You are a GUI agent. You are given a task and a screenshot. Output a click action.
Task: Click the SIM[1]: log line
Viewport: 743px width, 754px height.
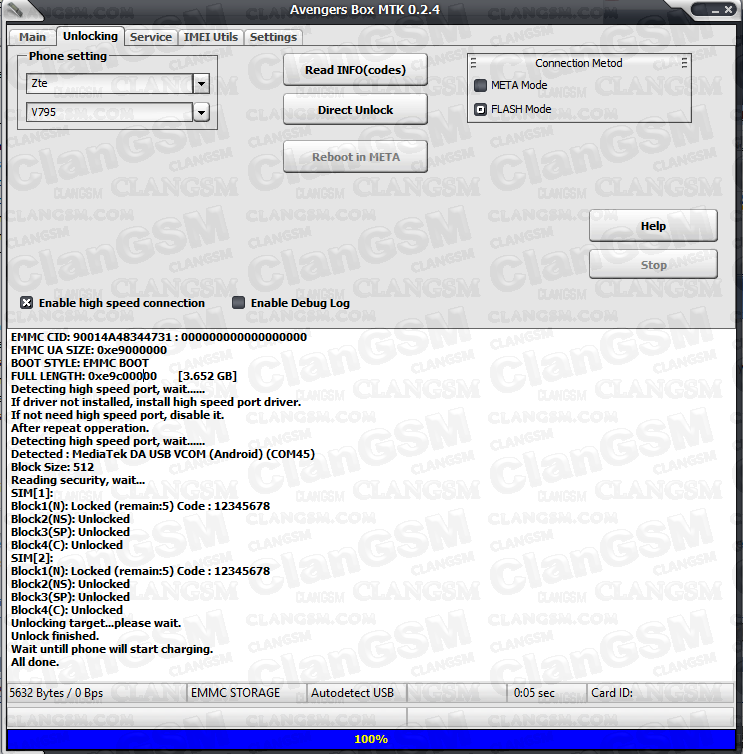32,493
